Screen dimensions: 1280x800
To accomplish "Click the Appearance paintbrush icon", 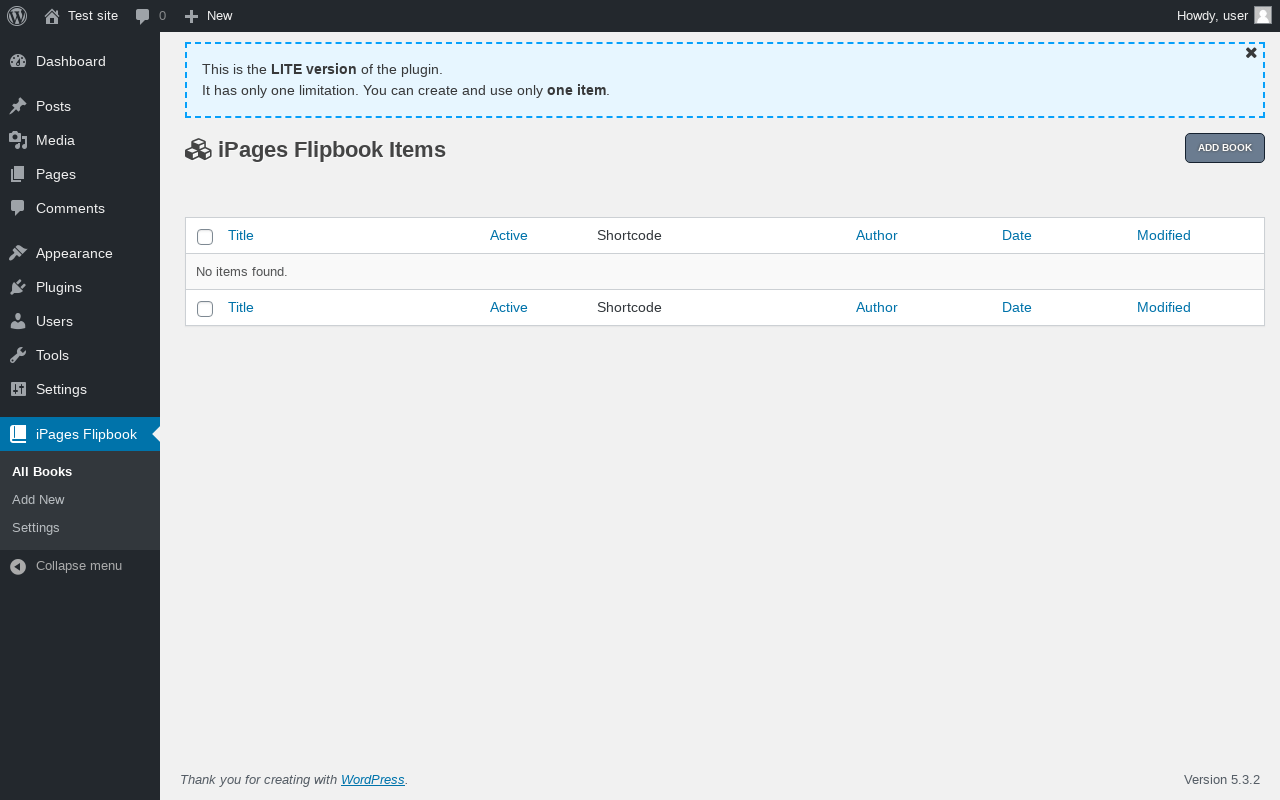I will pyautogui.click(x=18, y=253).
